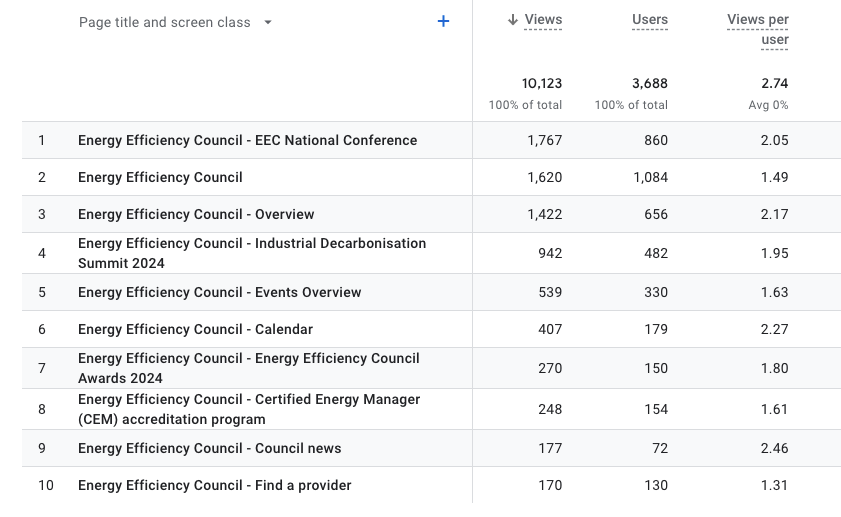Click the total views value 10,123
This screenshot has width=841, height=517.
pyautogui.click(x=541, y=83)
